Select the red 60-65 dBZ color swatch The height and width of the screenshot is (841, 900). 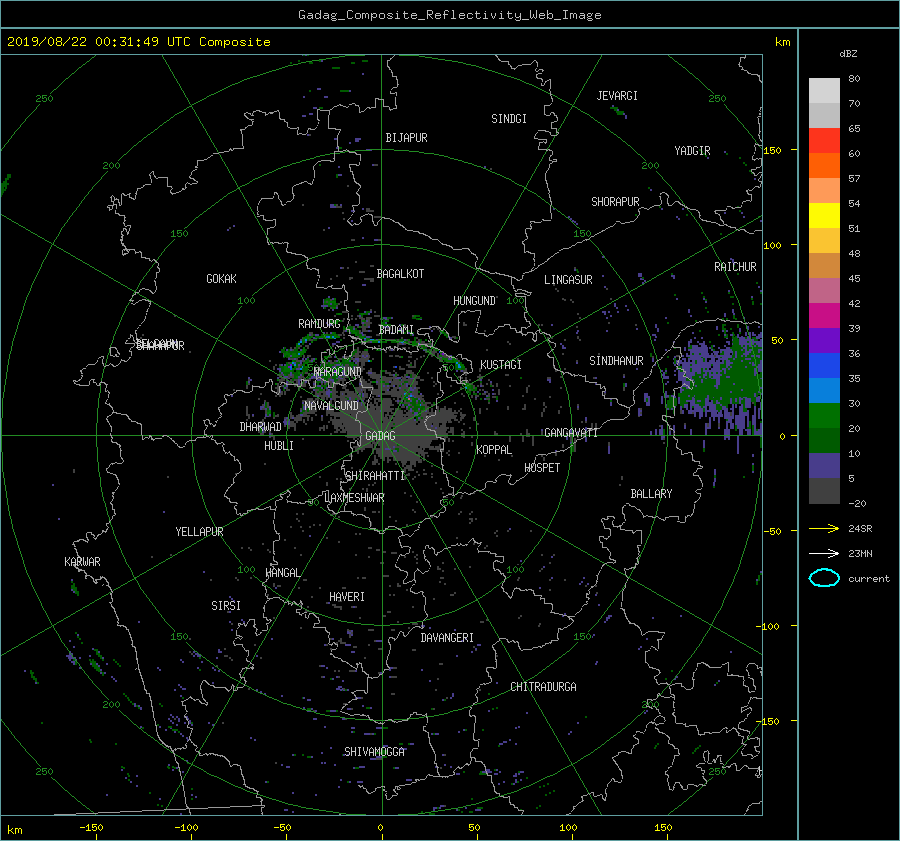(x=824, y=141)
